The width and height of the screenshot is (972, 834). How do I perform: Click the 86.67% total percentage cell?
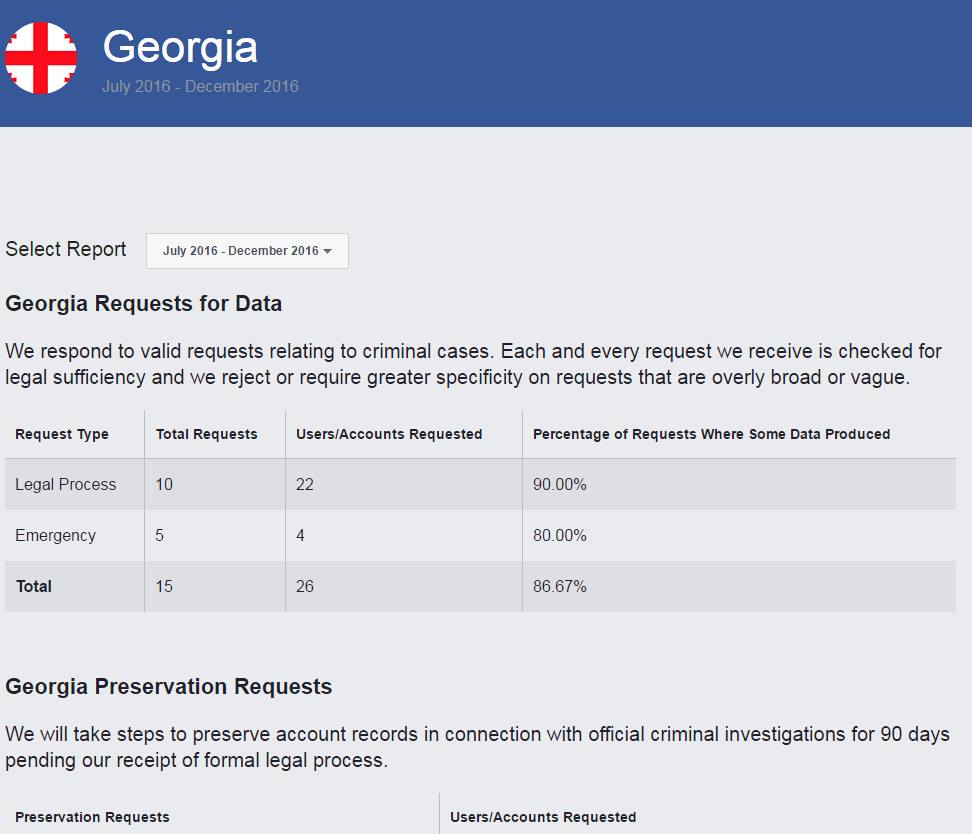[560, 587]
